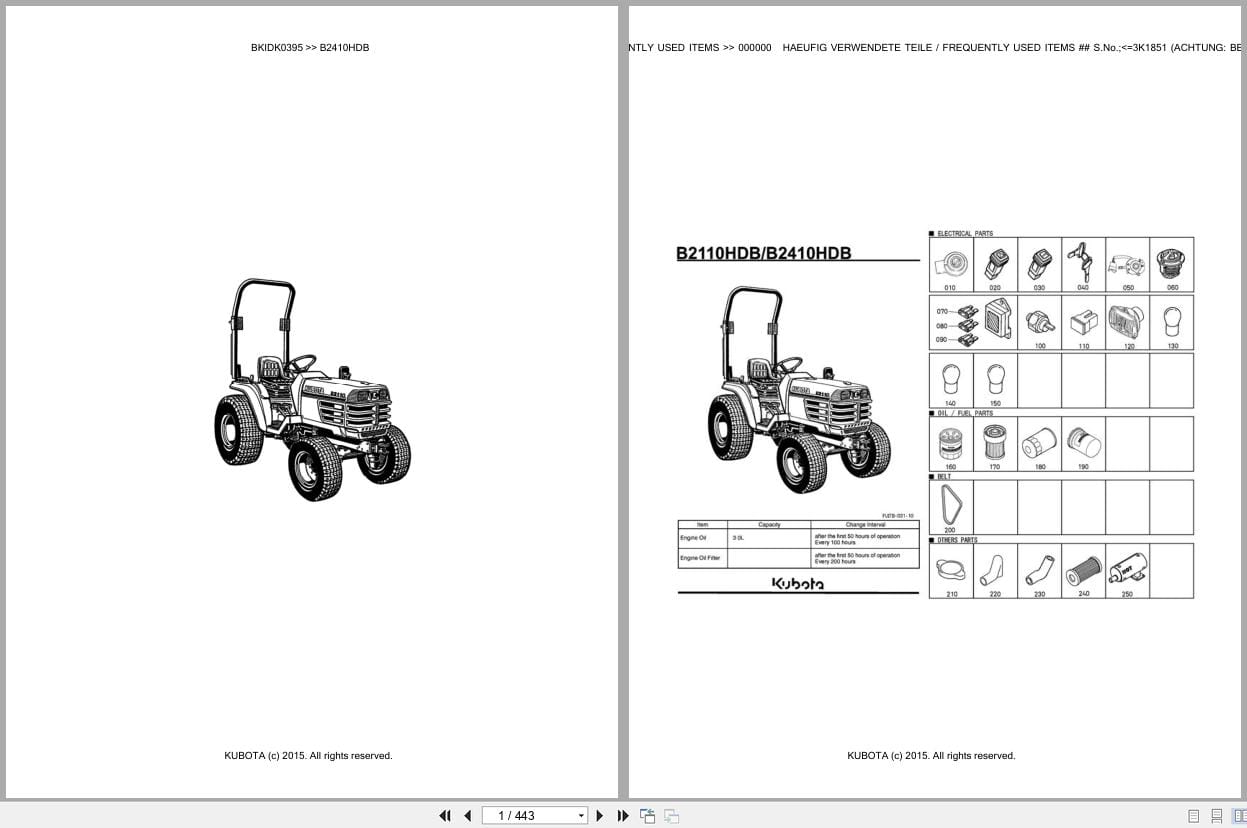Click the OTHERS PARTS section label
Image resolution: width=1247 pixels, height=828 pixels.
click(957, 540)
